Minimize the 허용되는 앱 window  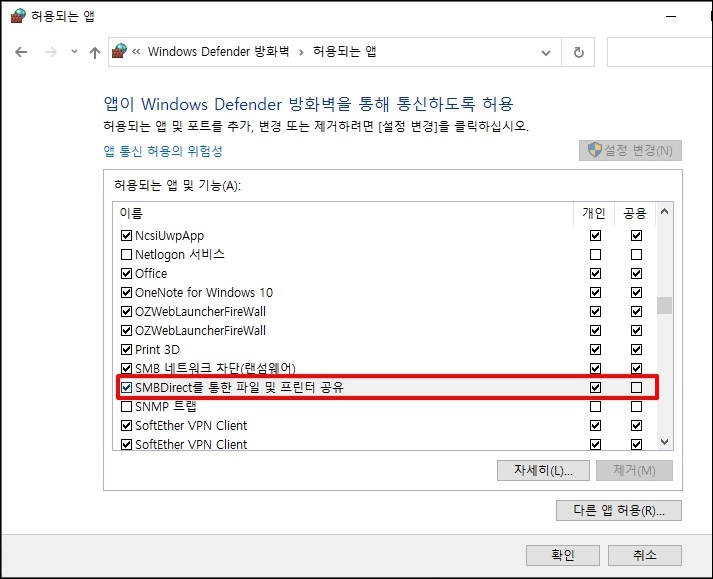tap(671, 16)
